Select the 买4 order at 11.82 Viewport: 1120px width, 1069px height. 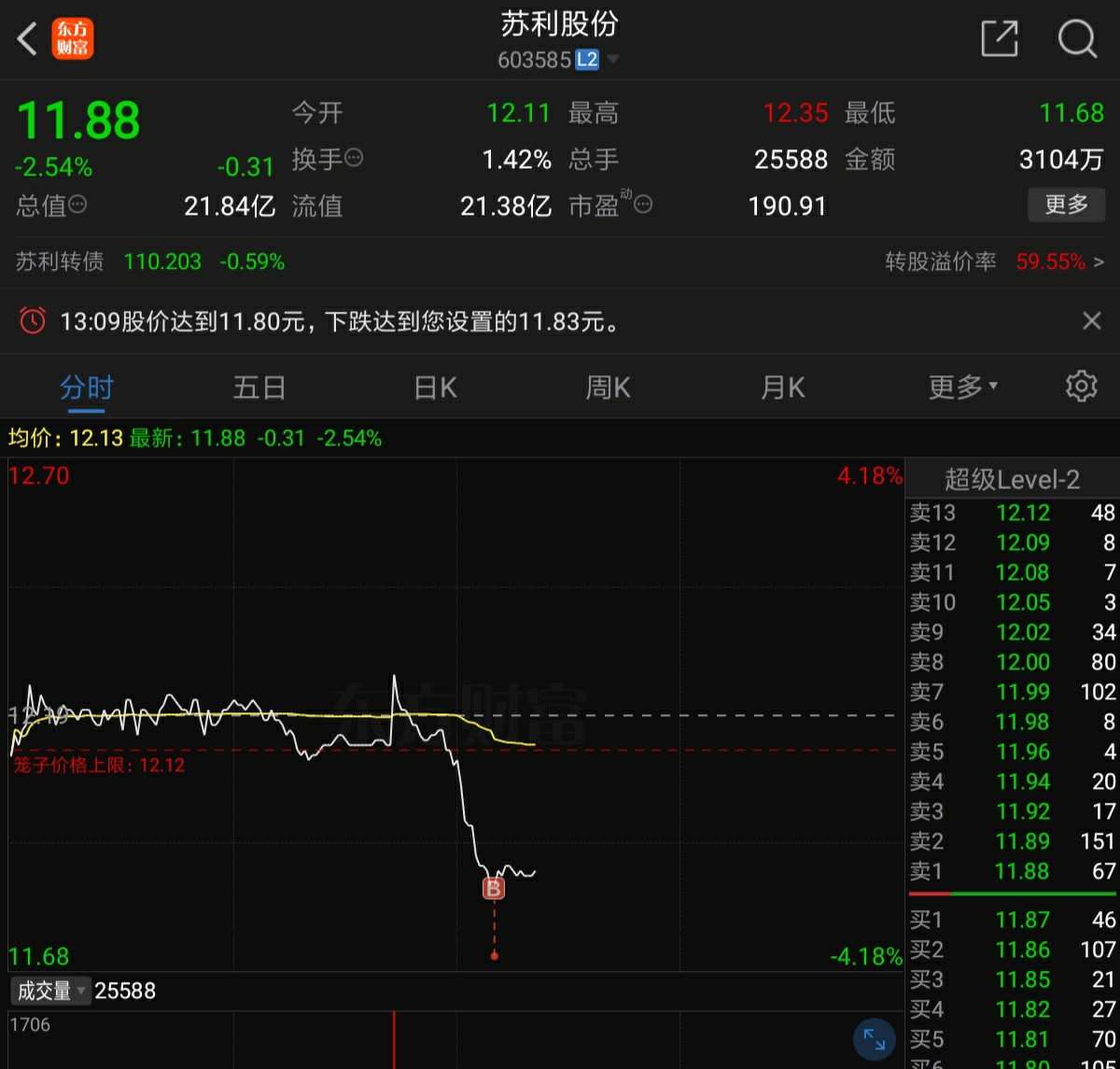point(1013,1009)
